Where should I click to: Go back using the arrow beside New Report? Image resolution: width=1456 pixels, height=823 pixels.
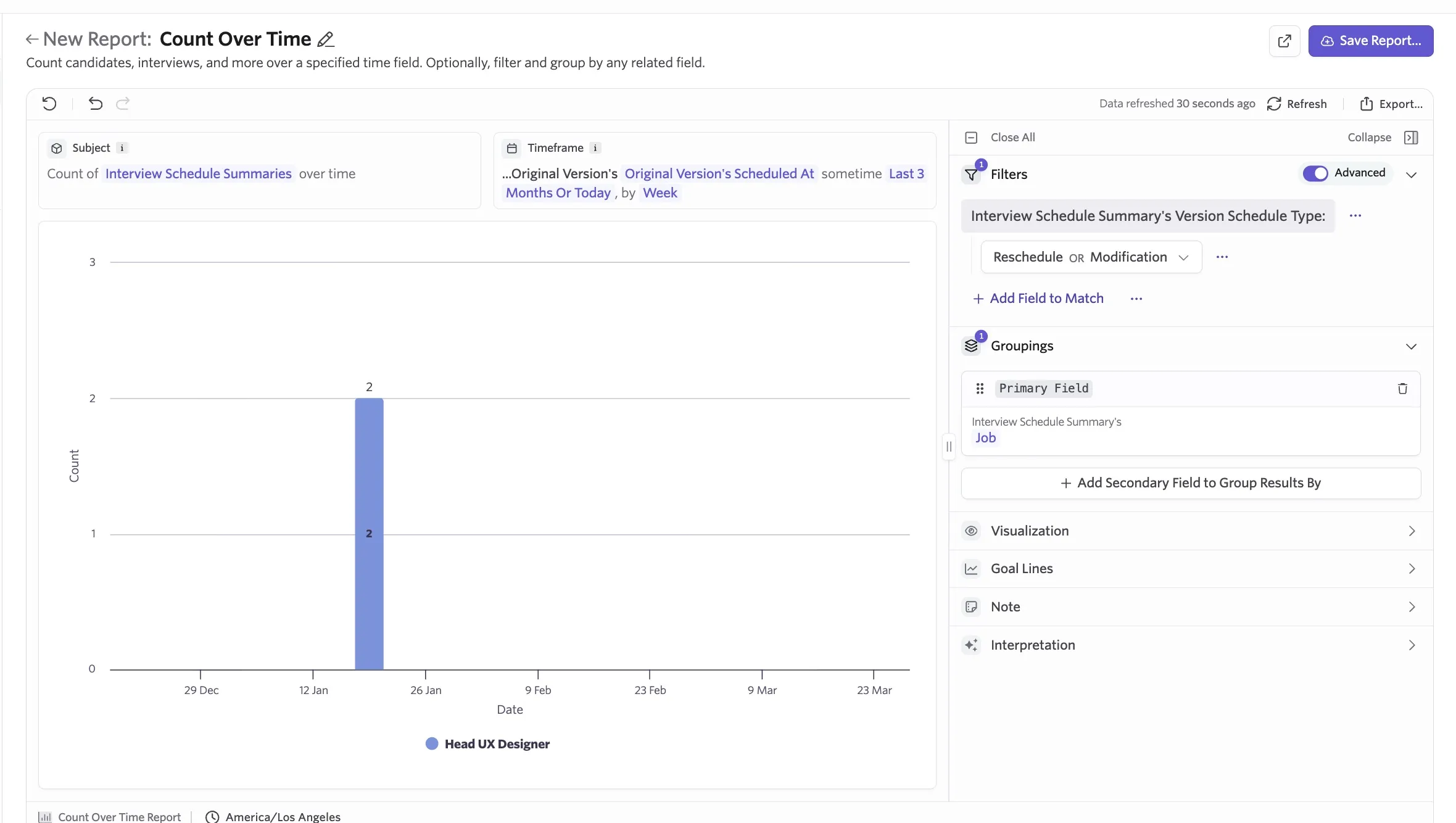32,39
